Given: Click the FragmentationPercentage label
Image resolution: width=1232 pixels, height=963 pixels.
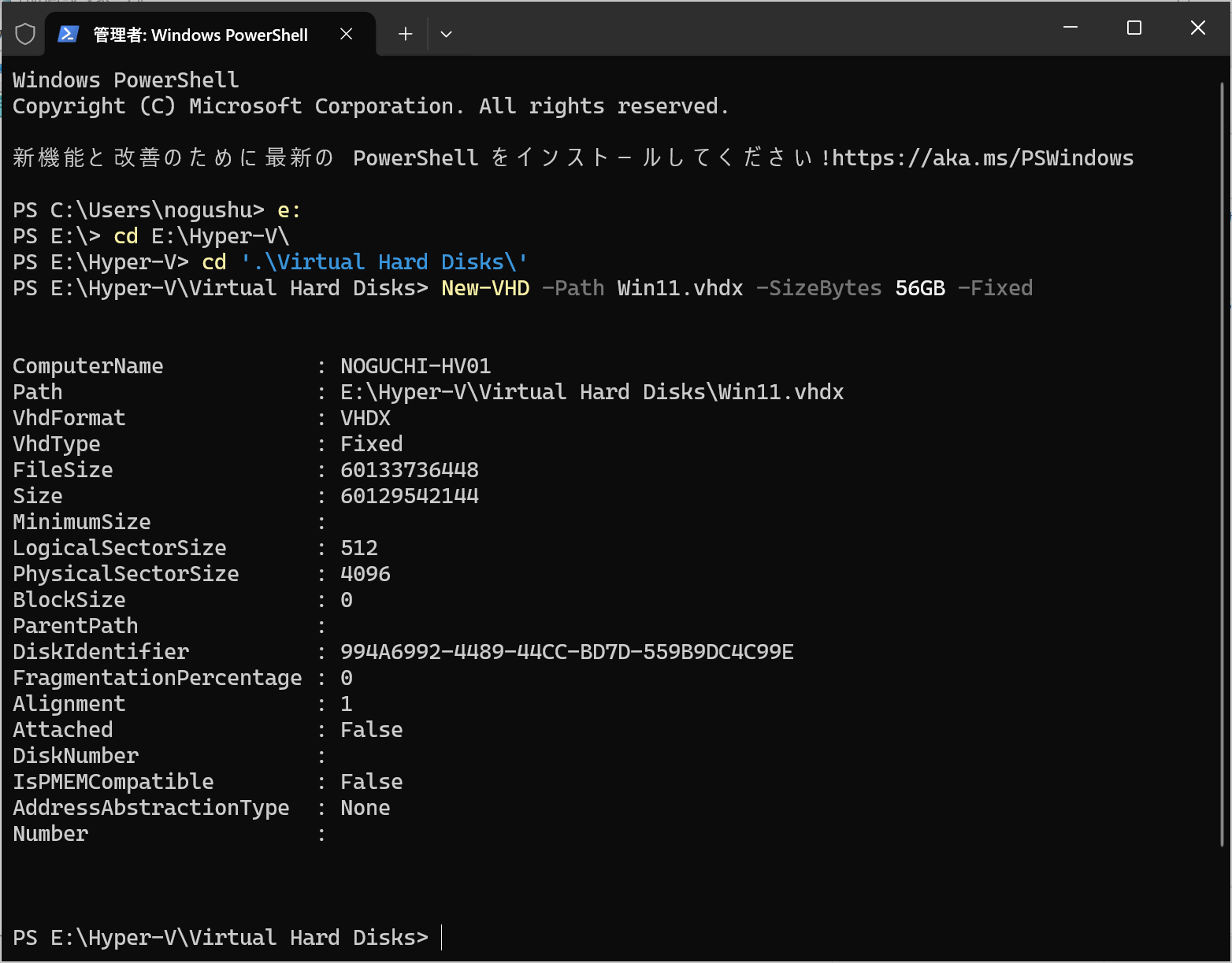Looking at the screenshot, I should (158, 678).
